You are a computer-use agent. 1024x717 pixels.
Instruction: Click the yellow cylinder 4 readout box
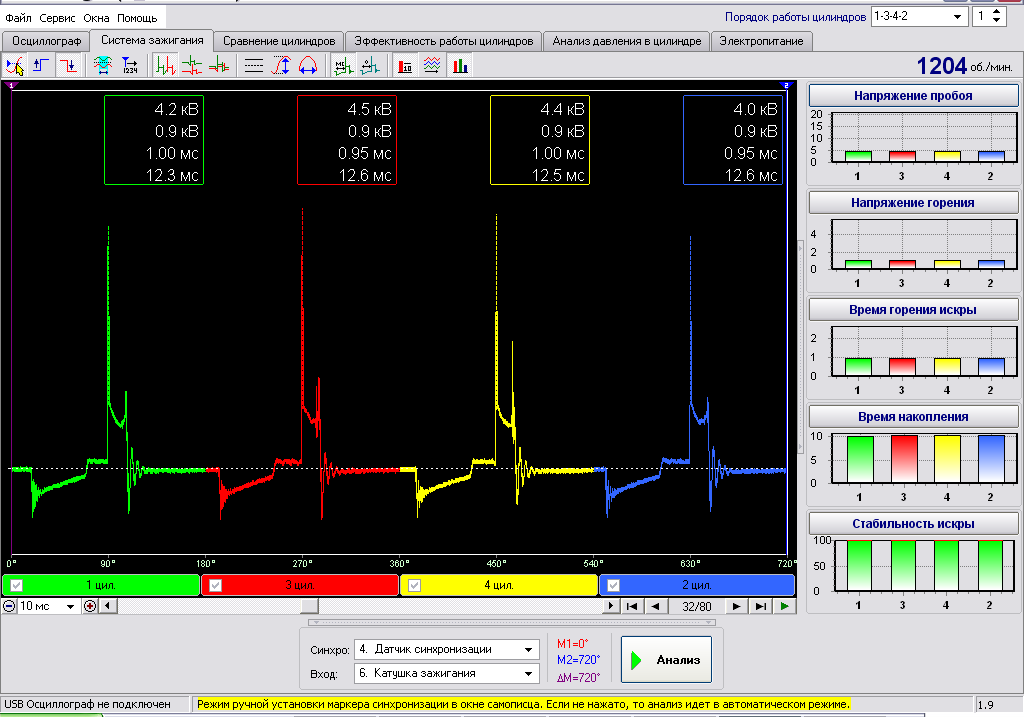coord(539,140)
